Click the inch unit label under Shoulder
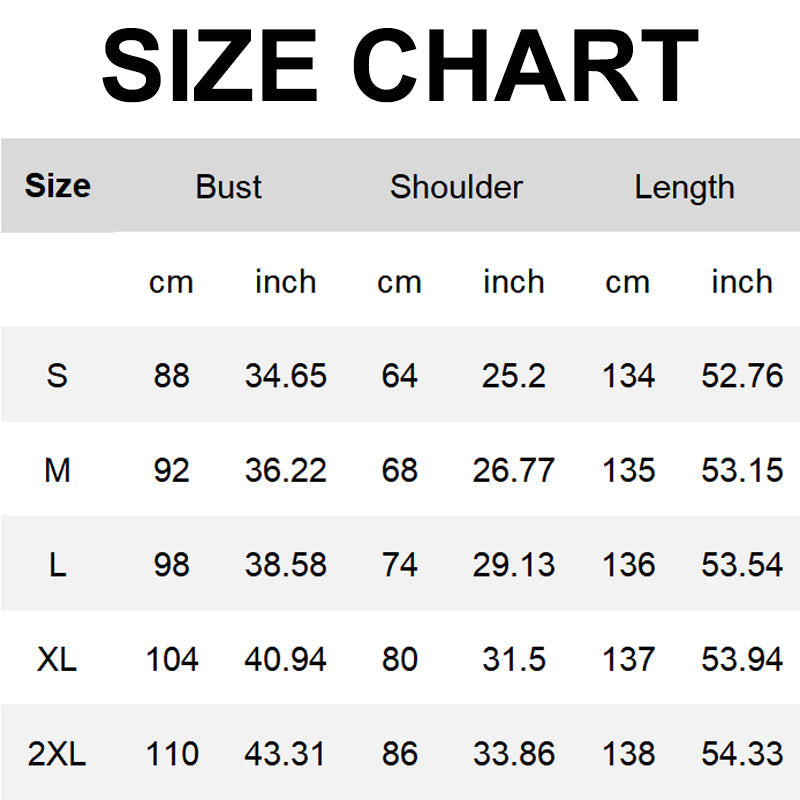 [513, 282]
